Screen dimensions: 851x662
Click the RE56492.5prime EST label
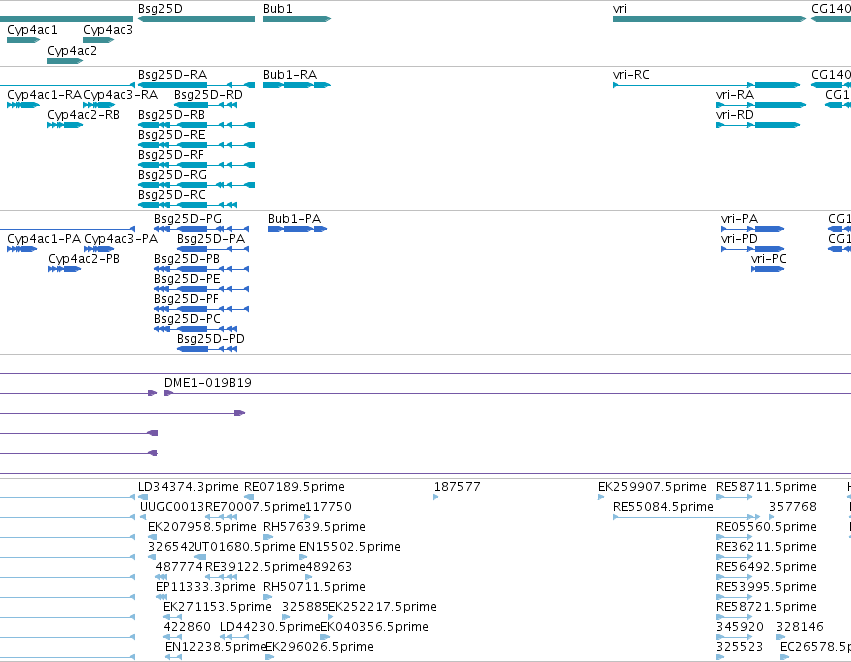[x=766, y=567]
